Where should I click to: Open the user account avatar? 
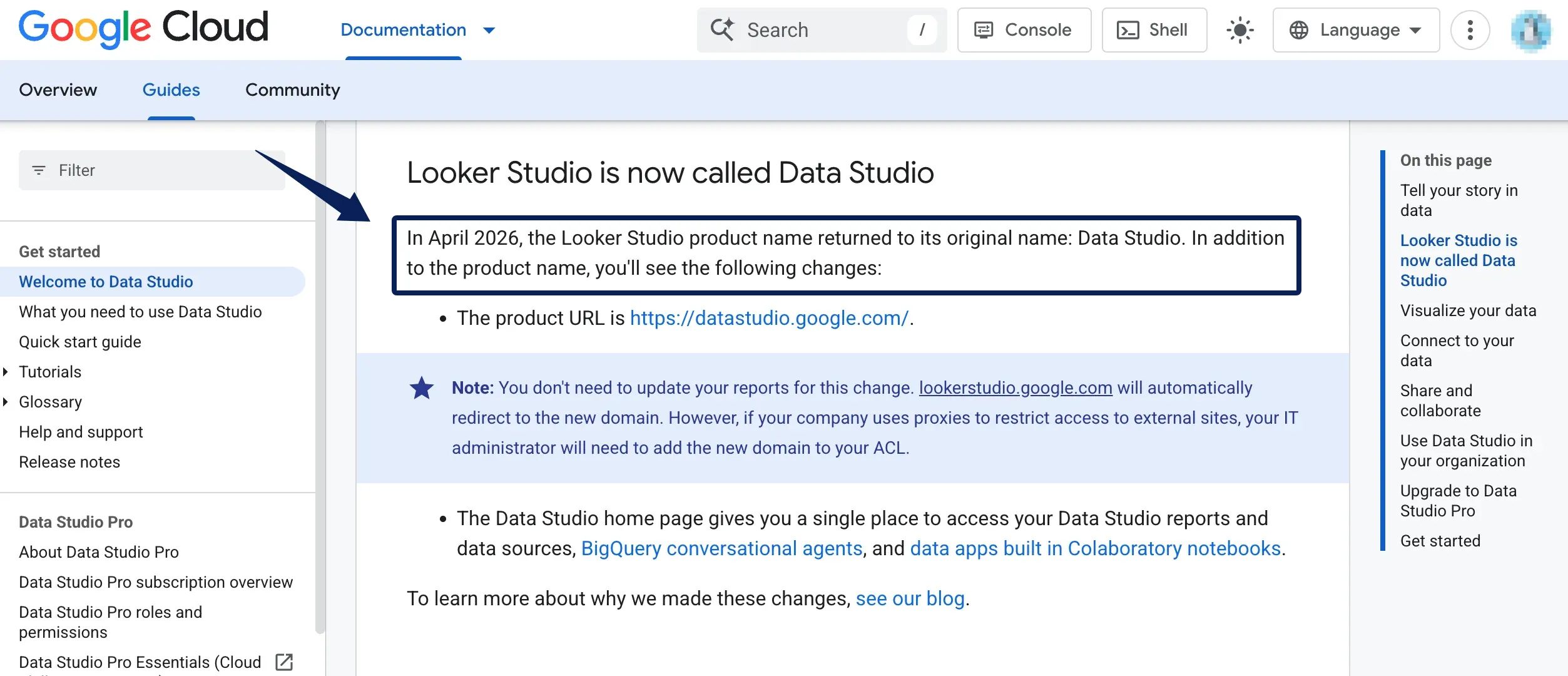pyautogui.click(x=1531, y=30)
